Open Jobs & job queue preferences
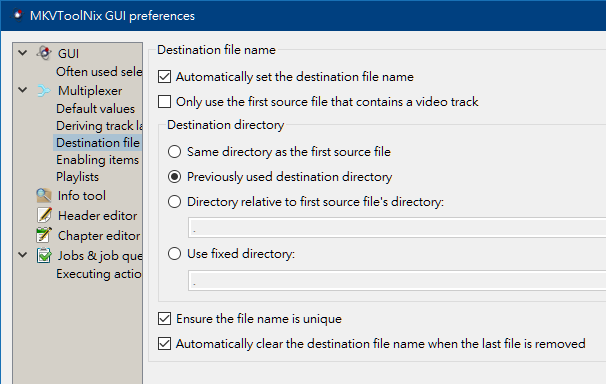Viewport: 606px width, 384px height. coord(100,256)
